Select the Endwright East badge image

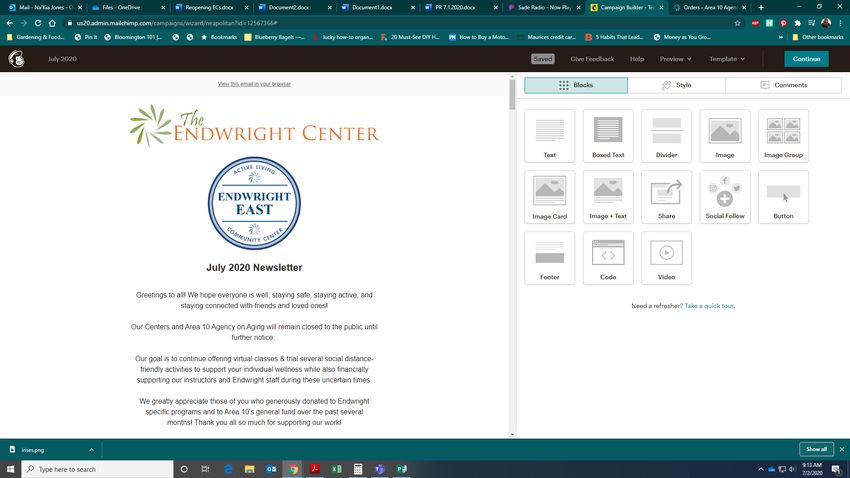[x=254, y=203]
